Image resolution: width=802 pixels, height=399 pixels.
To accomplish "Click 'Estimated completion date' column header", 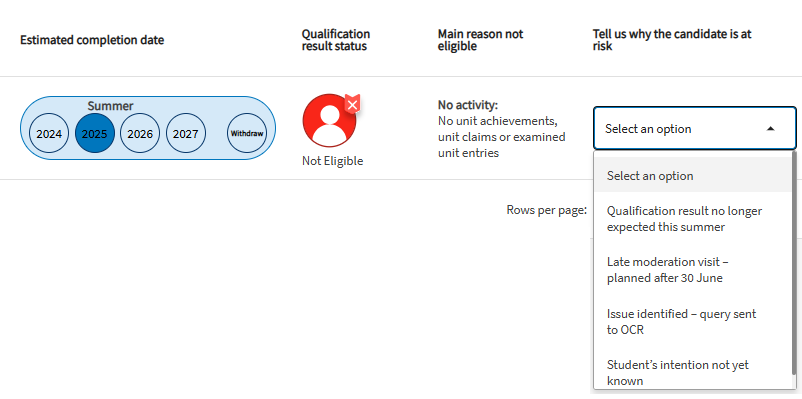I will (92, 40).
